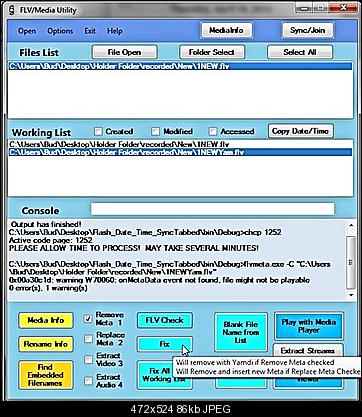Viewport: 362px width, 417px height.
Task: Click the Select All button
Action: pos(300,52)
